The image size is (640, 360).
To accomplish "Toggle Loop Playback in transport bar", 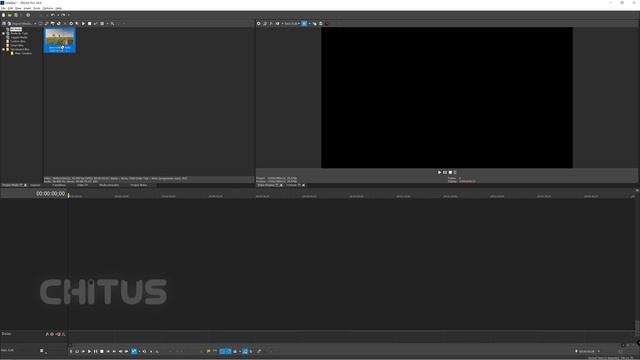I will [x=77, y=351].
